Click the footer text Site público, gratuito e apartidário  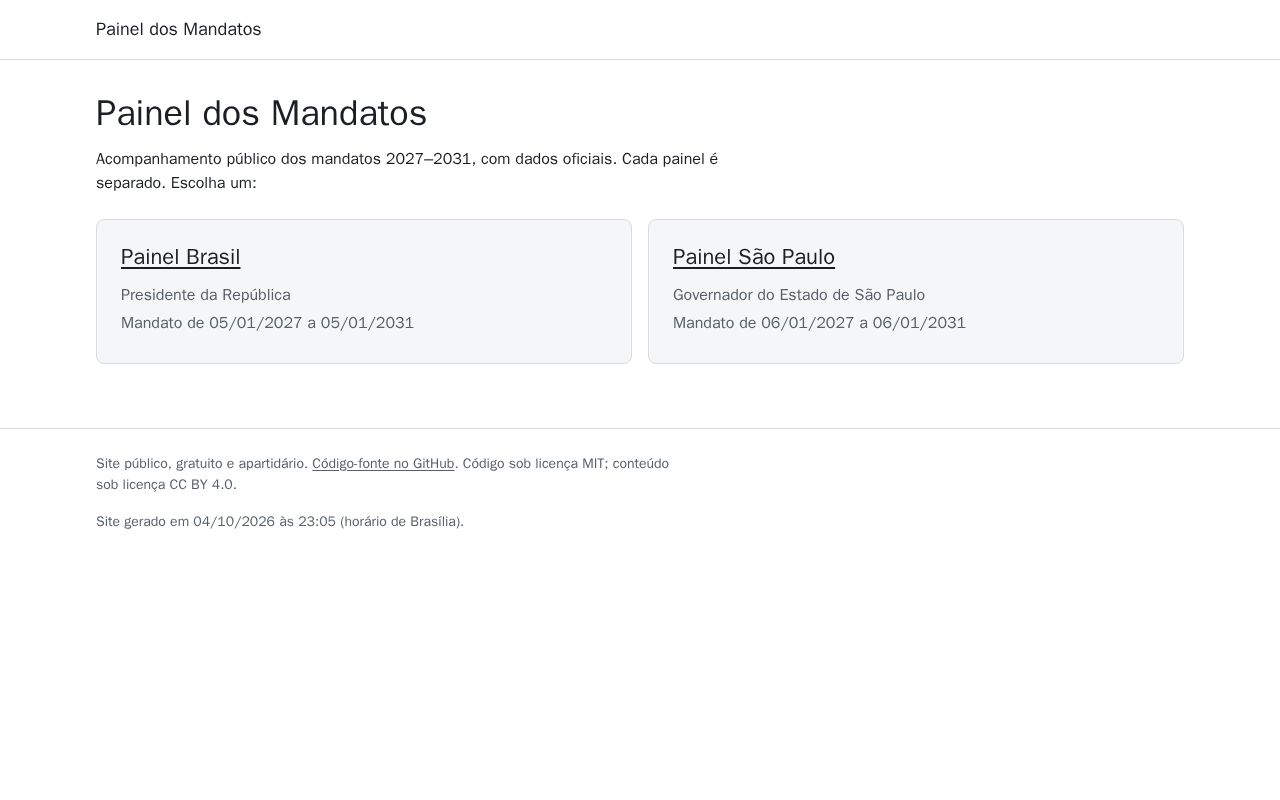pos(202,464)
